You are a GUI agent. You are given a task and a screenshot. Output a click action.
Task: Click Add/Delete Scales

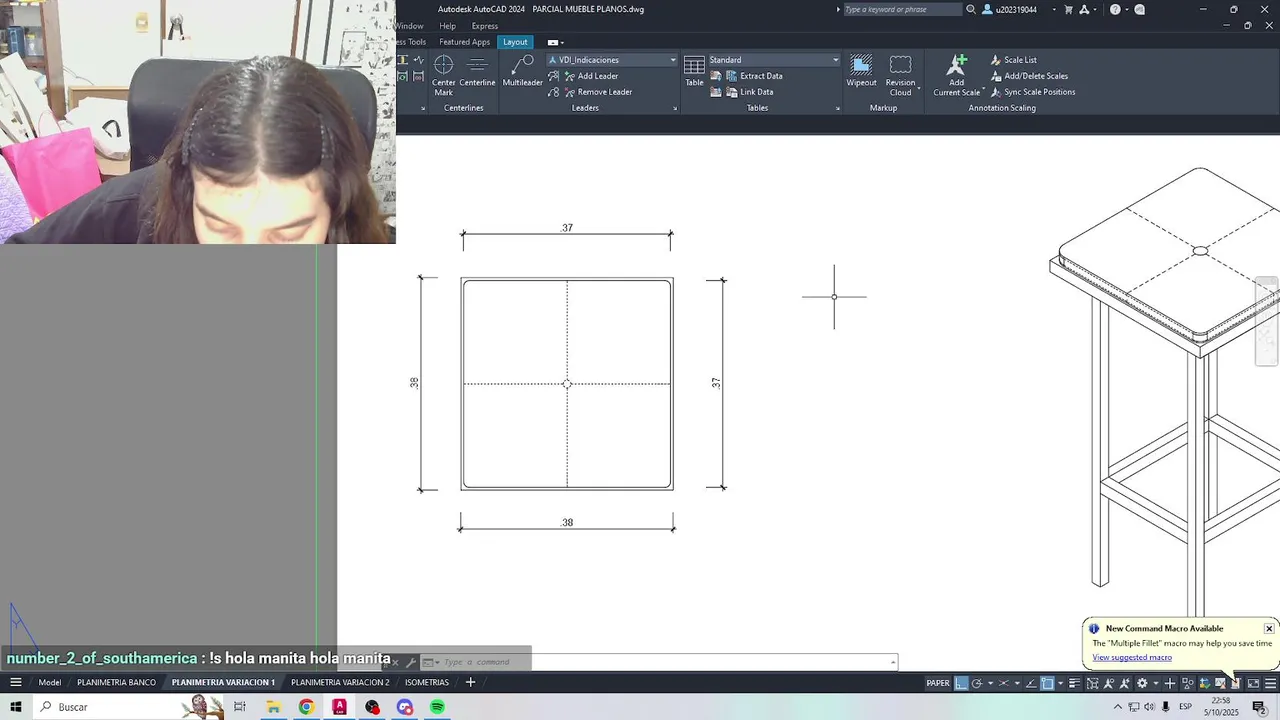tap(1029, 76)
